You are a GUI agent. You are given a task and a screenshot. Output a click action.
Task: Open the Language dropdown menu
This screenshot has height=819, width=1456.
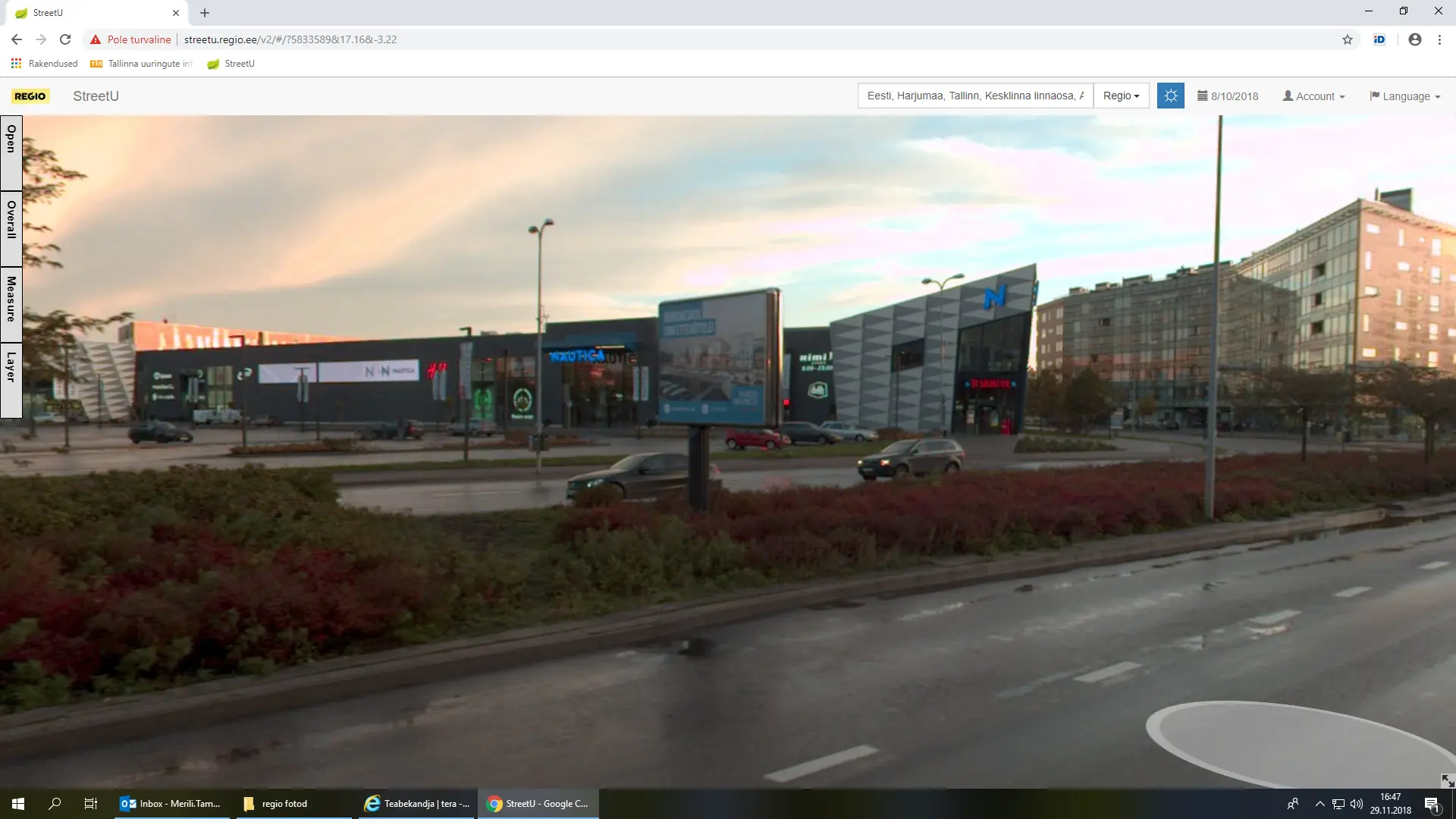point(1404,96)
